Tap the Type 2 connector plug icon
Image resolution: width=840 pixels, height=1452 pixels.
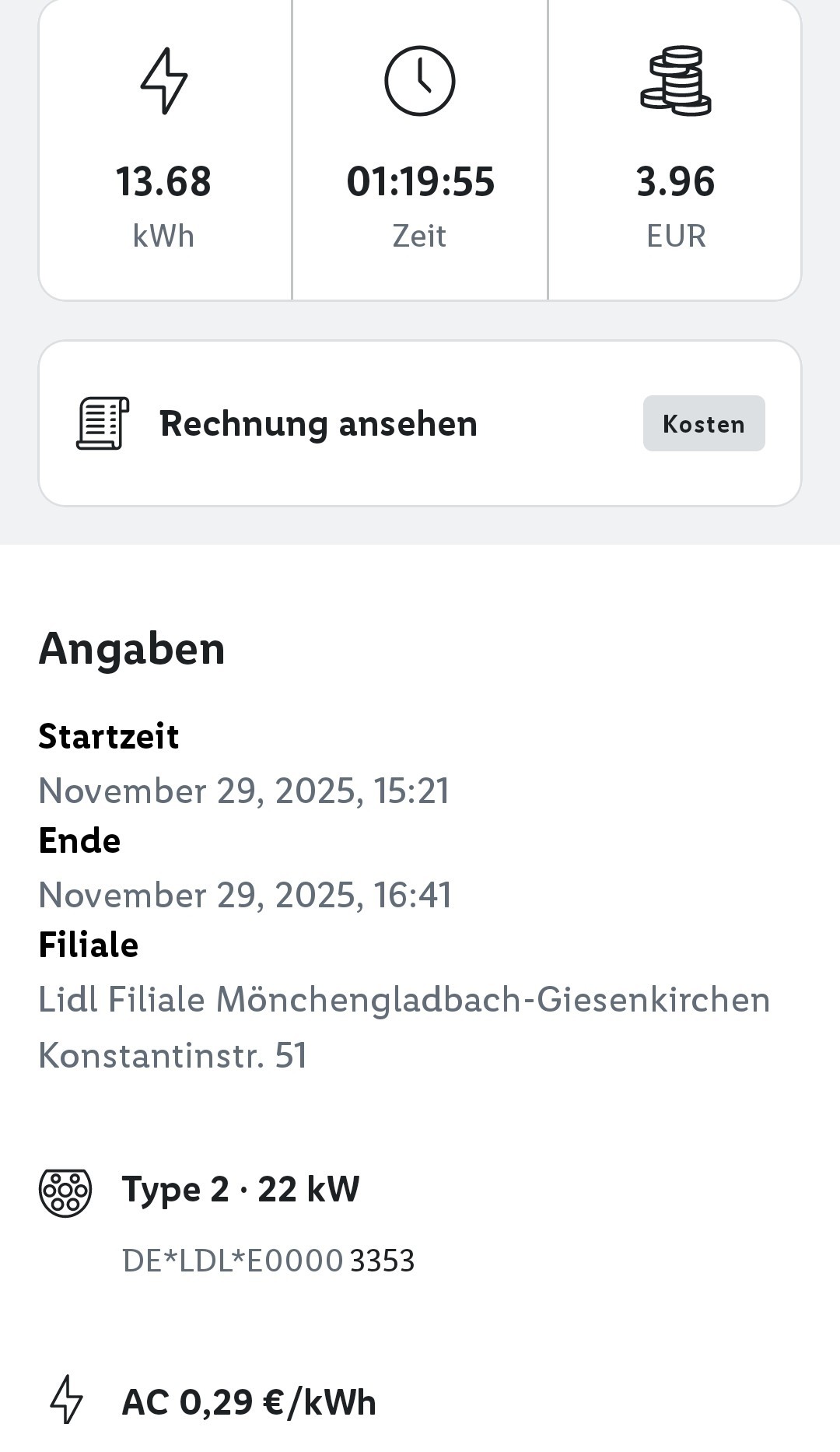[65, 1192]
